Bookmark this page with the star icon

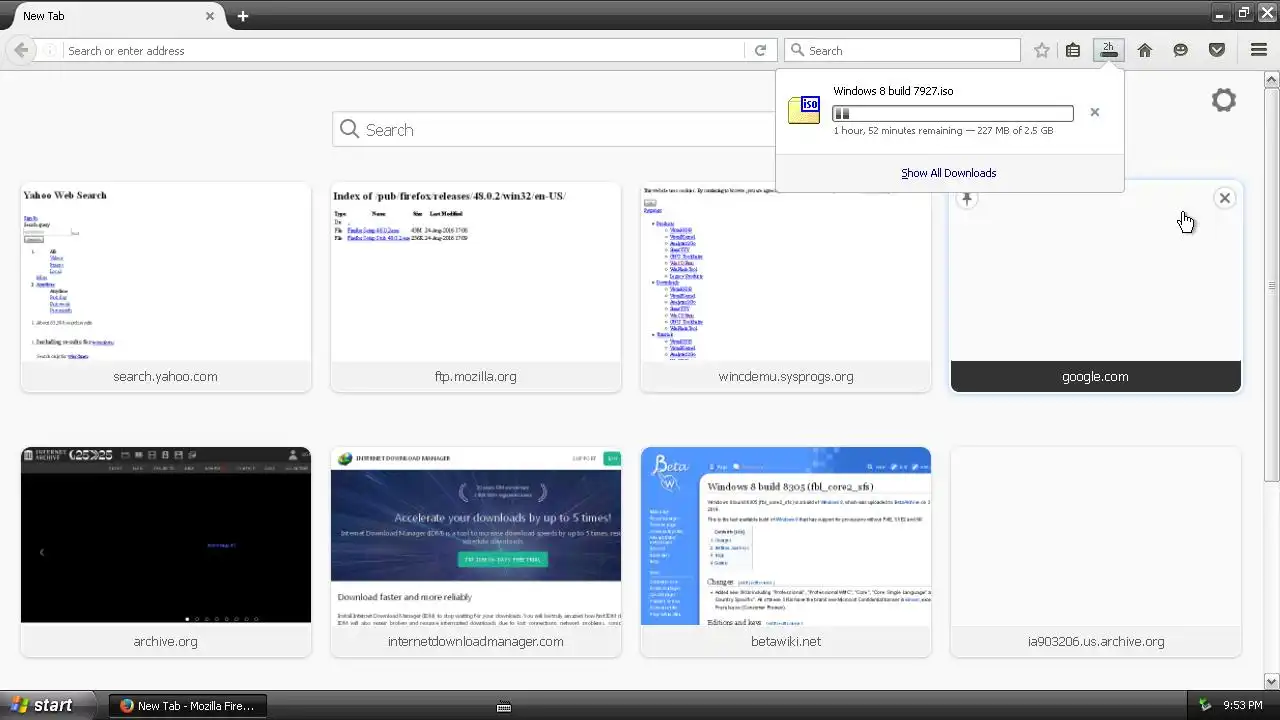[x=1042, y=50]
